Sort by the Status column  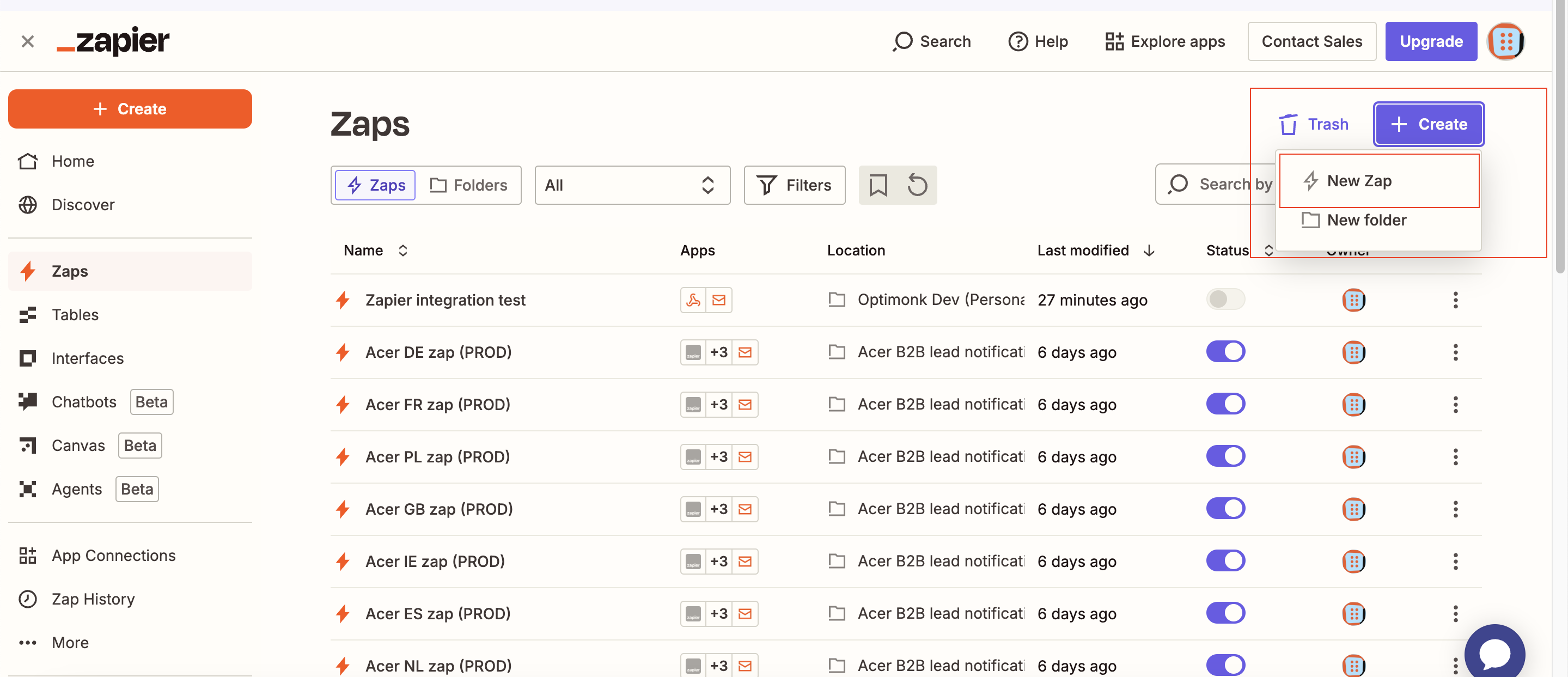tap(1239, 251)
